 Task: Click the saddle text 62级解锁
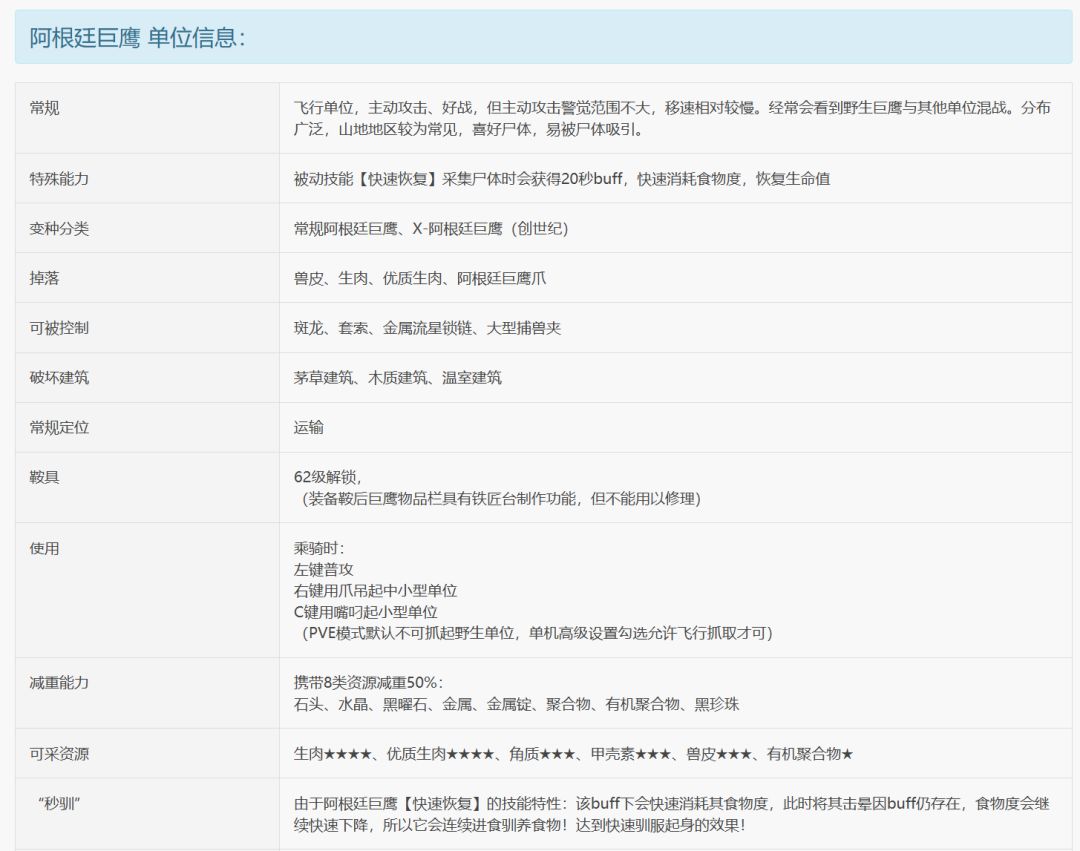click(x=327, y=477)
